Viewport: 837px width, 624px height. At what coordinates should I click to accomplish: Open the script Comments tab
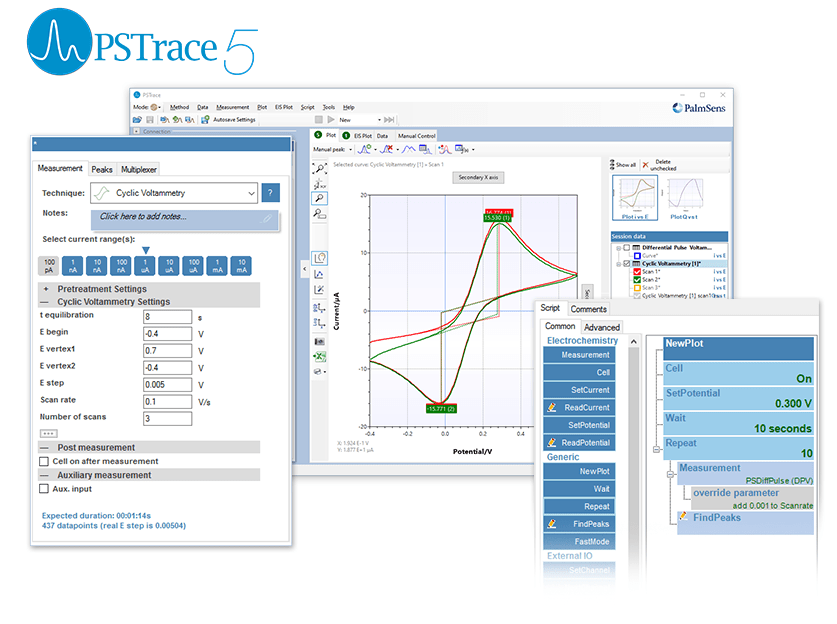588,310
